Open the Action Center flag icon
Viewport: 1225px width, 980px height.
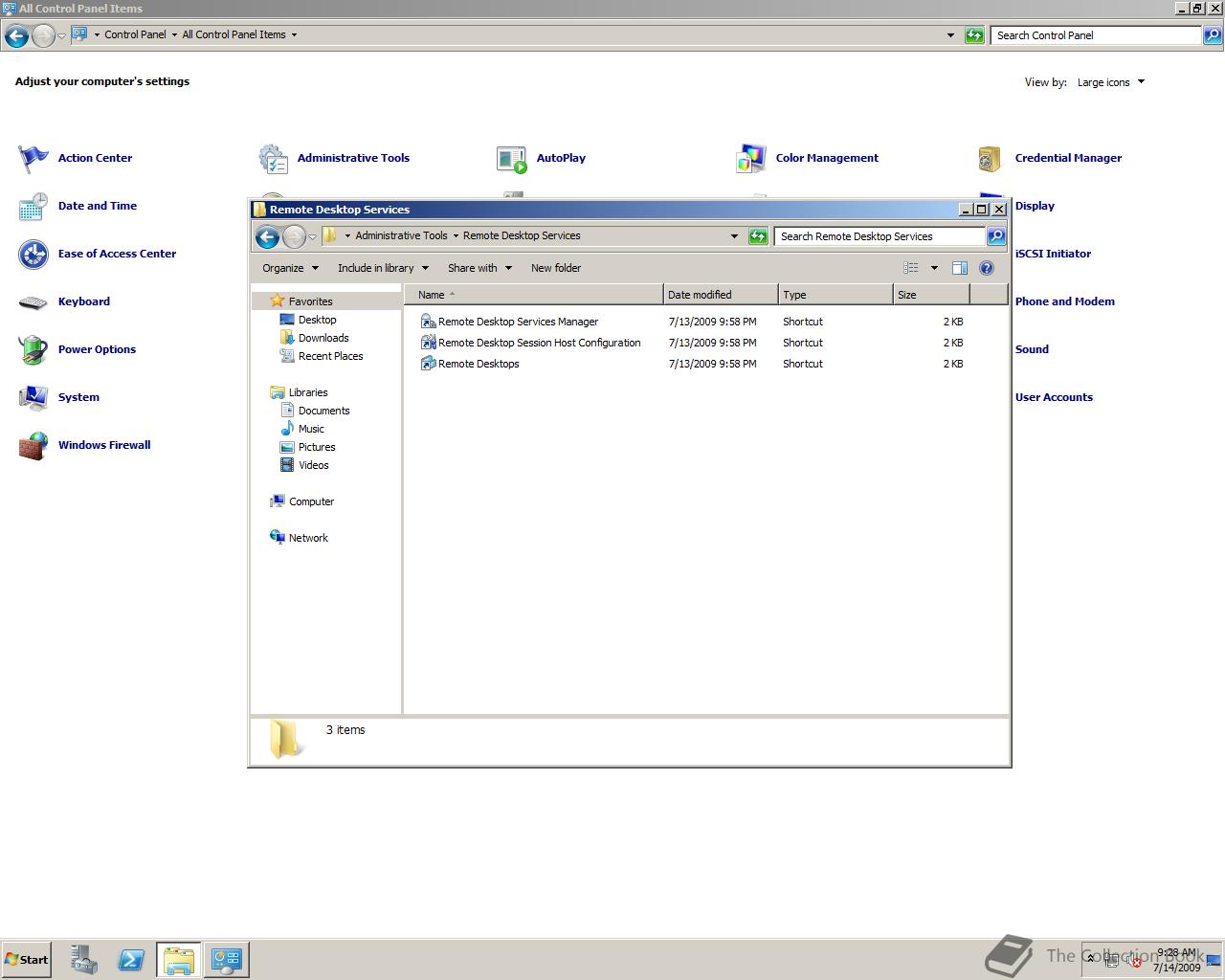[x=33, y=159]
